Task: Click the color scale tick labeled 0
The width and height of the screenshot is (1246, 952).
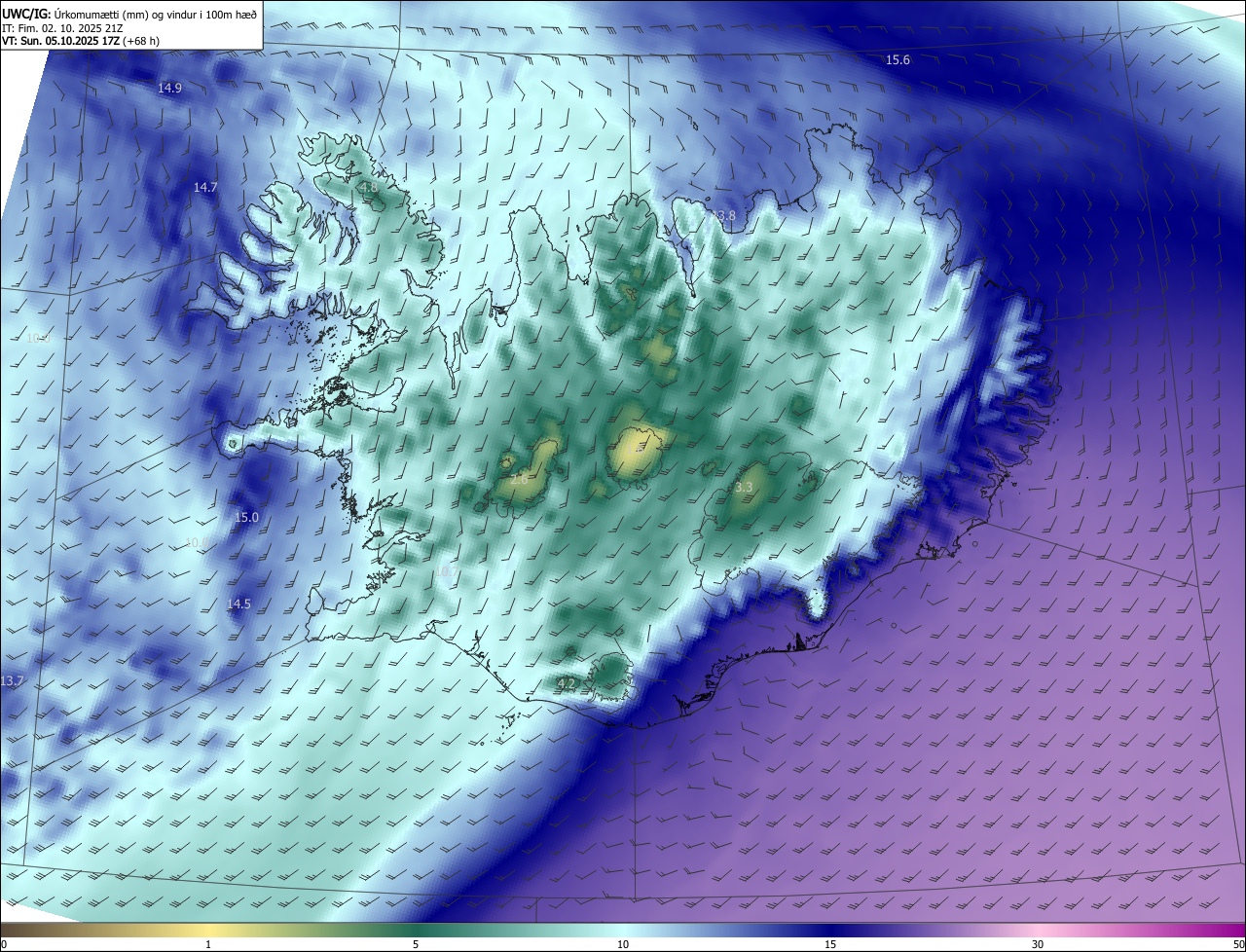Action: (x=4, y=944)
